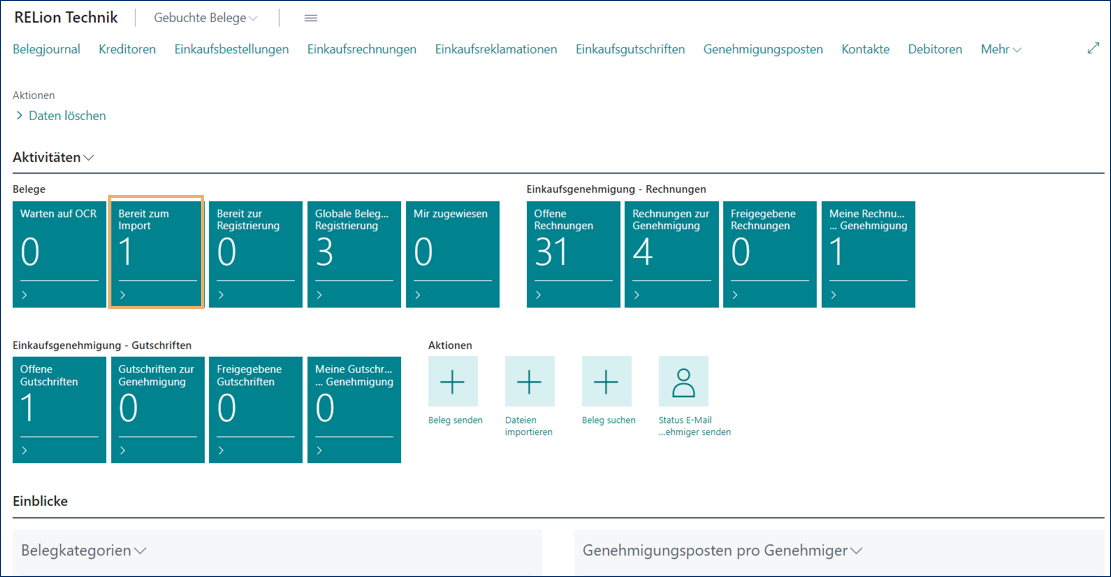
Task: Collapse the Aktivitäten section
Action: click(x=88, y=157)
